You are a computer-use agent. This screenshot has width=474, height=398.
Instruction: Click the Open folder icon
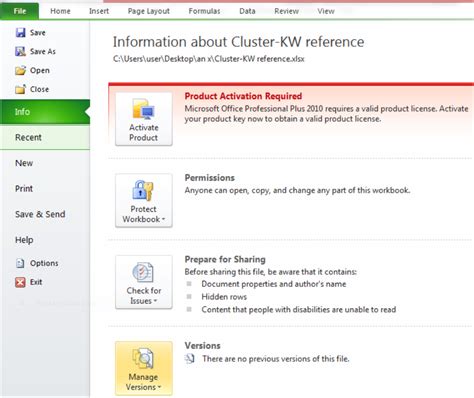pos(20,70)
